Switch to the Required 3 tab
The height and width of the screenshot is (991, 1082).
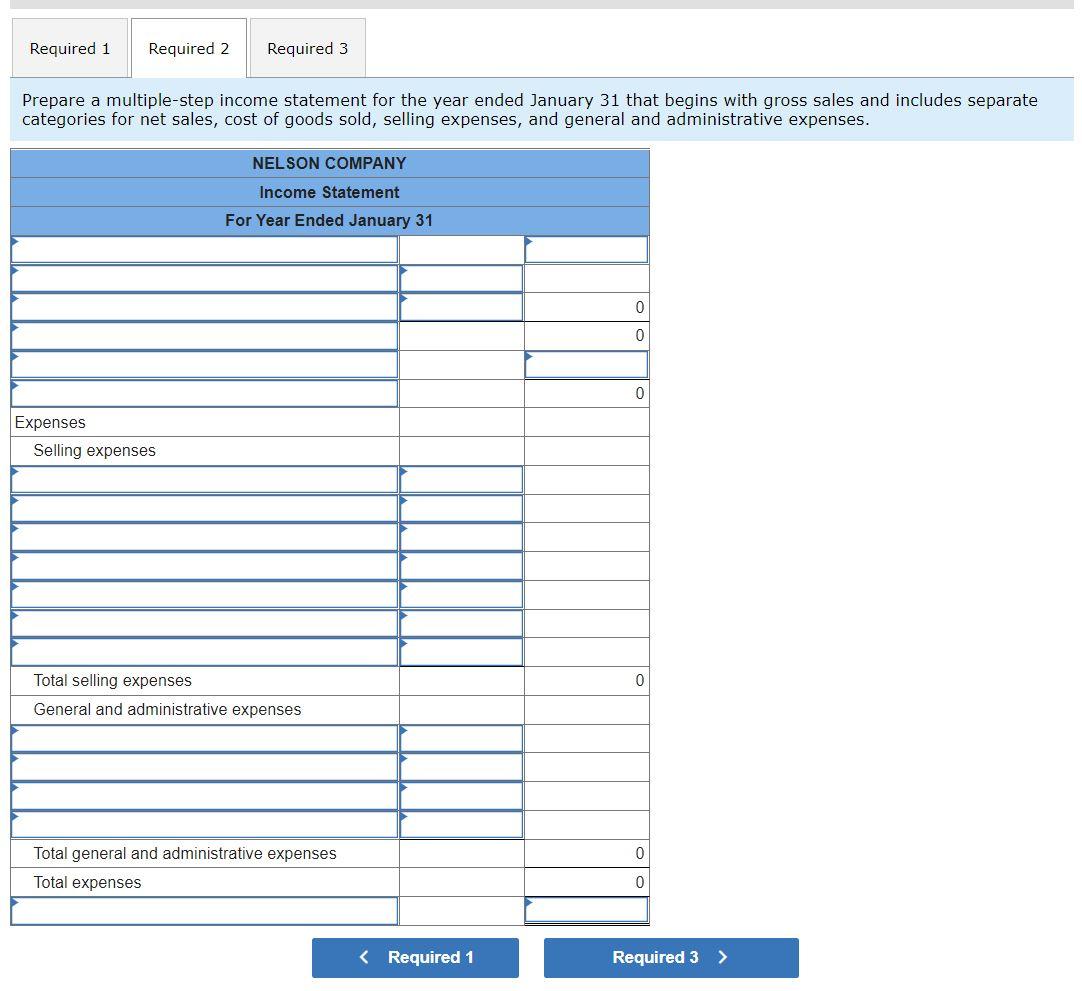click(307, 48)
